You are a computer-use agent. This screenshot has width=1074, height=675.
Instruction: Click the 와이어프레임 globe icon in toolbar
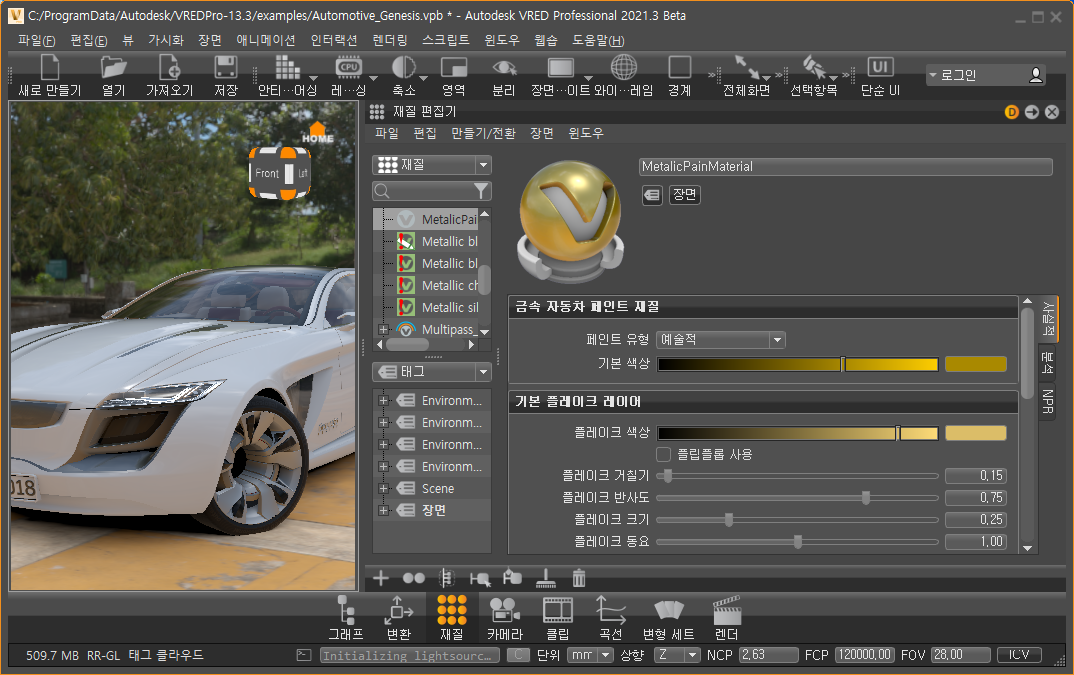(x=624, y=68)
